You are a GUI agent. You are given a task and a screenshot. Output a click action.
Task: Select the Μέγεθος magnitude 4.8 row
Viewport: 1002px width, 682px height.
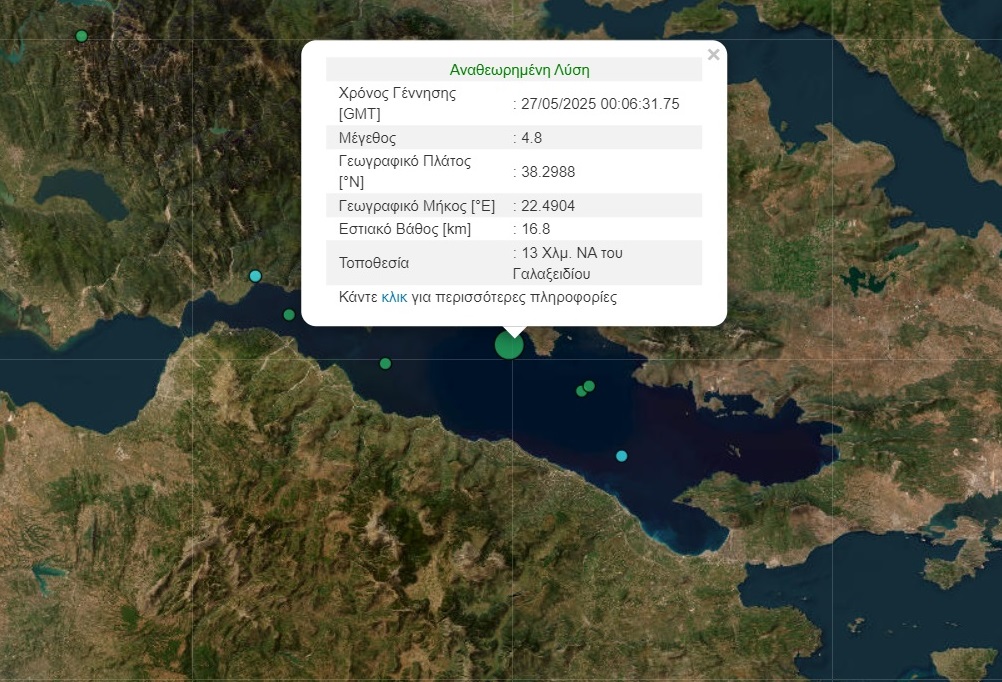[450, 138]
